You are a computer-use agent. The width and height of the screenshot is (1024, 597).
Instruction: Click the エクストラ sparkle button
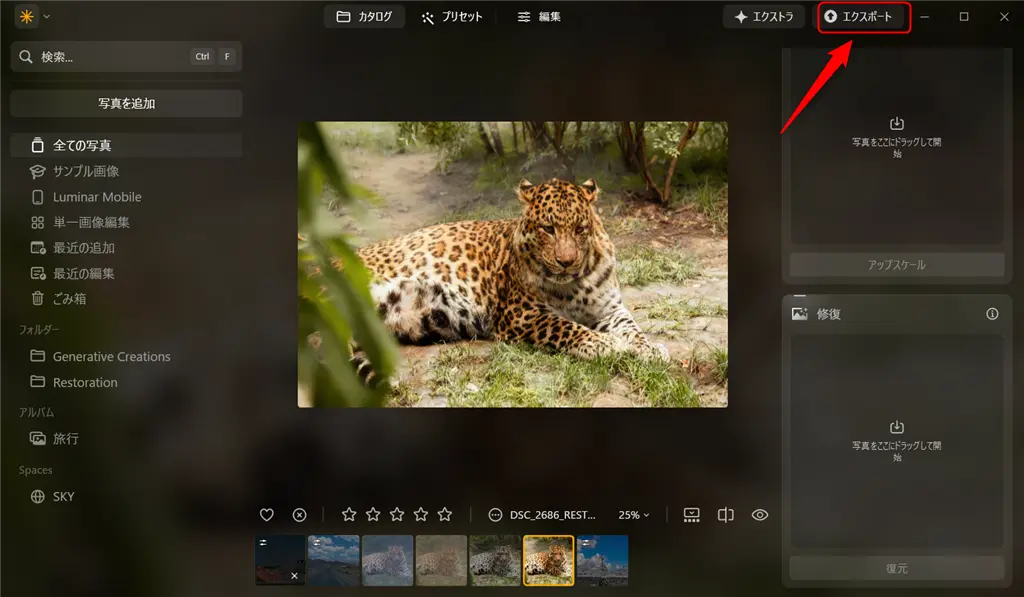764,17
